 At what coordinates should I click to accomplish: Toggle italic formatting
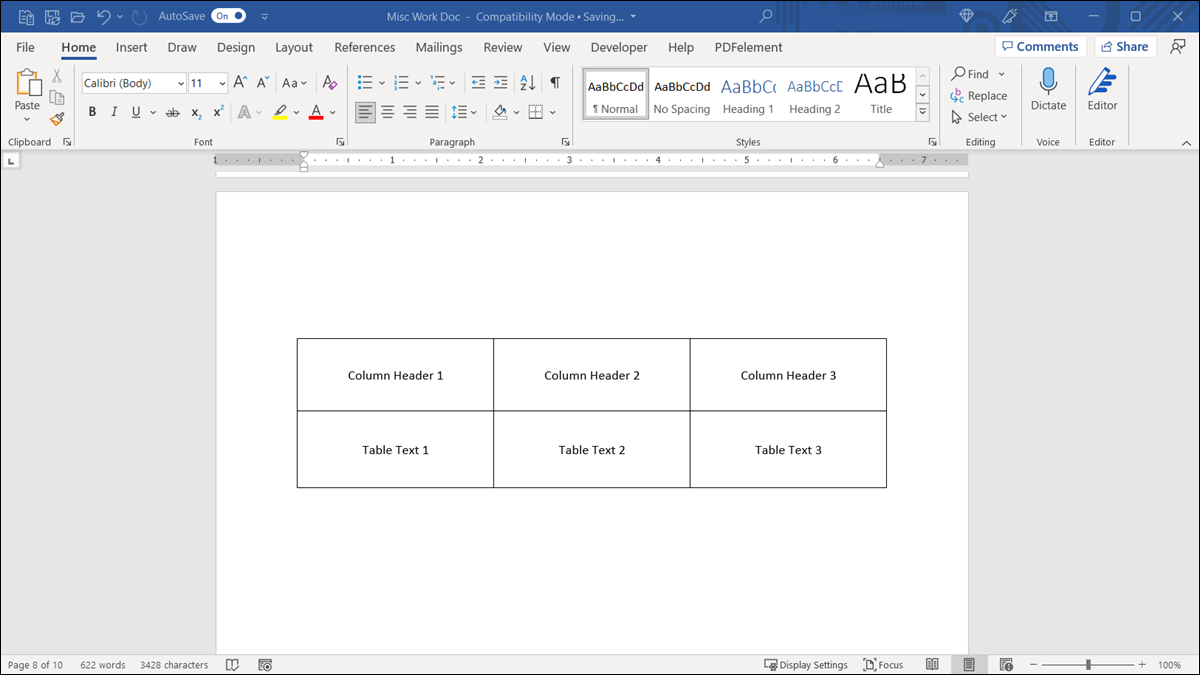click(x=113, y=112)
